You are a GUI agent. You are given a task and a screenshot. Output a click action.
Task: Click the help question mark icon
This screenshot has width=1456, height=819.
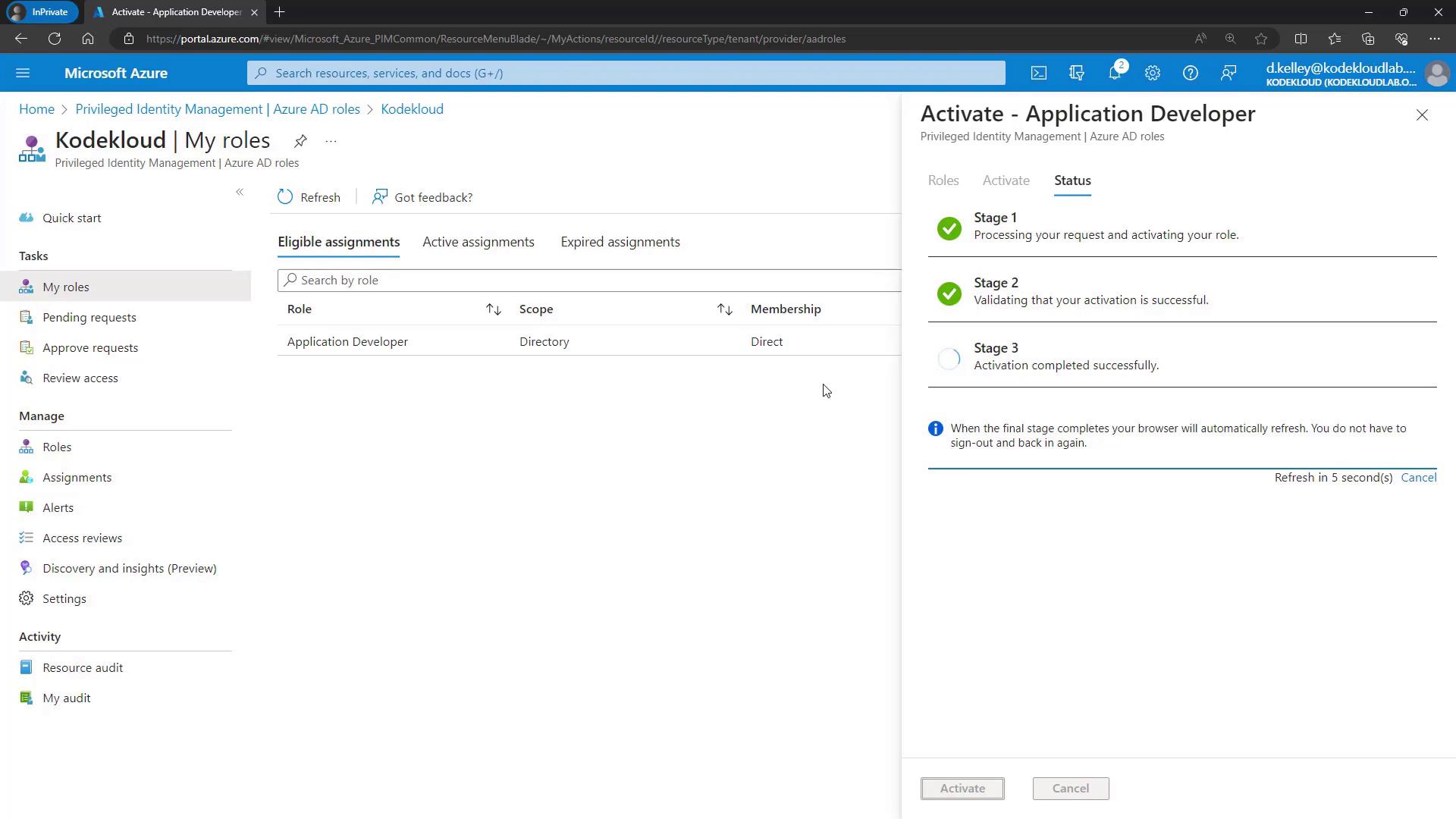coord(1190,74)
